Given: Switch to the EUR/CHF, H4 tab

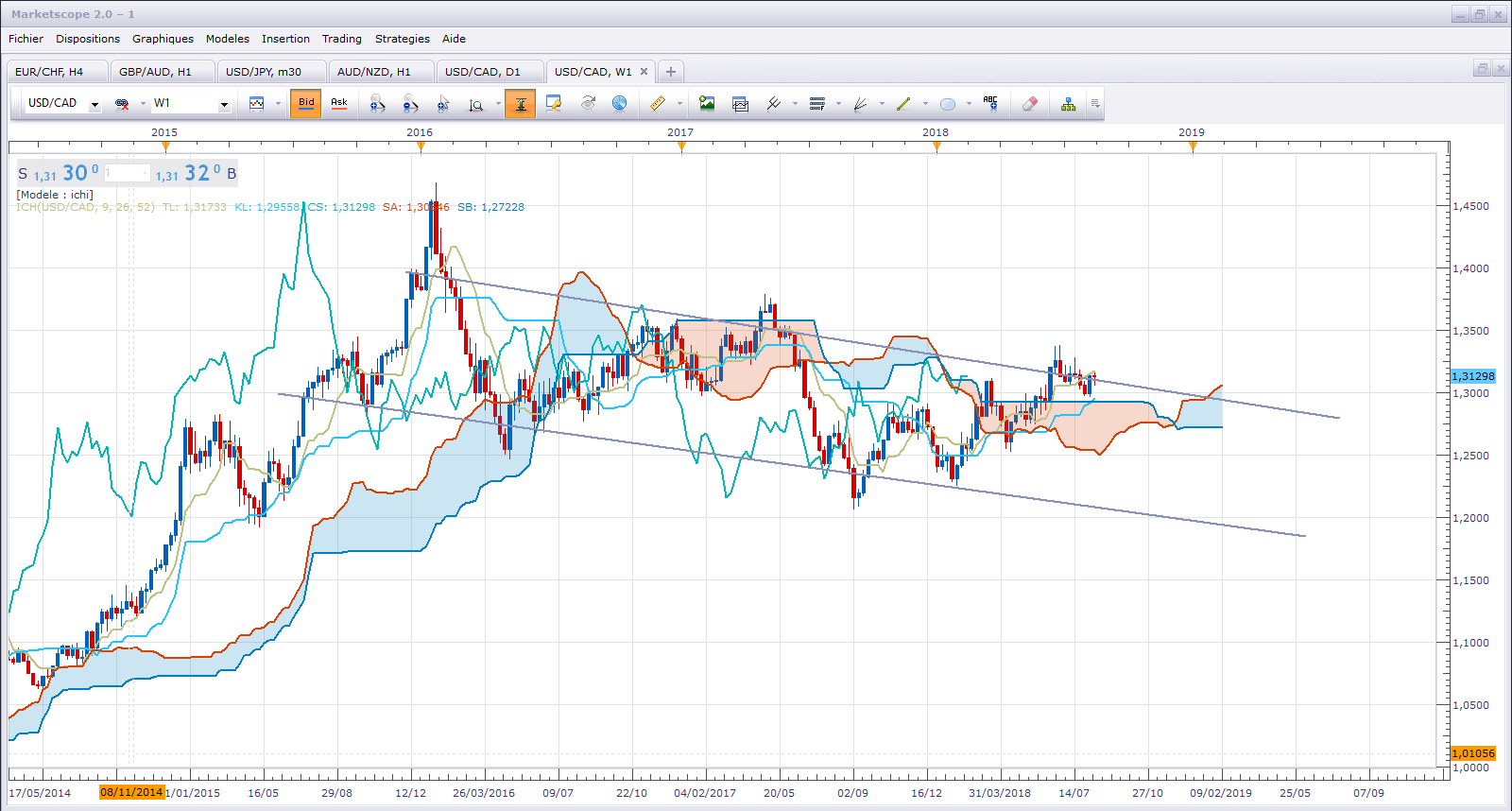Looking at the screenshot, I should tap(57, 72).
